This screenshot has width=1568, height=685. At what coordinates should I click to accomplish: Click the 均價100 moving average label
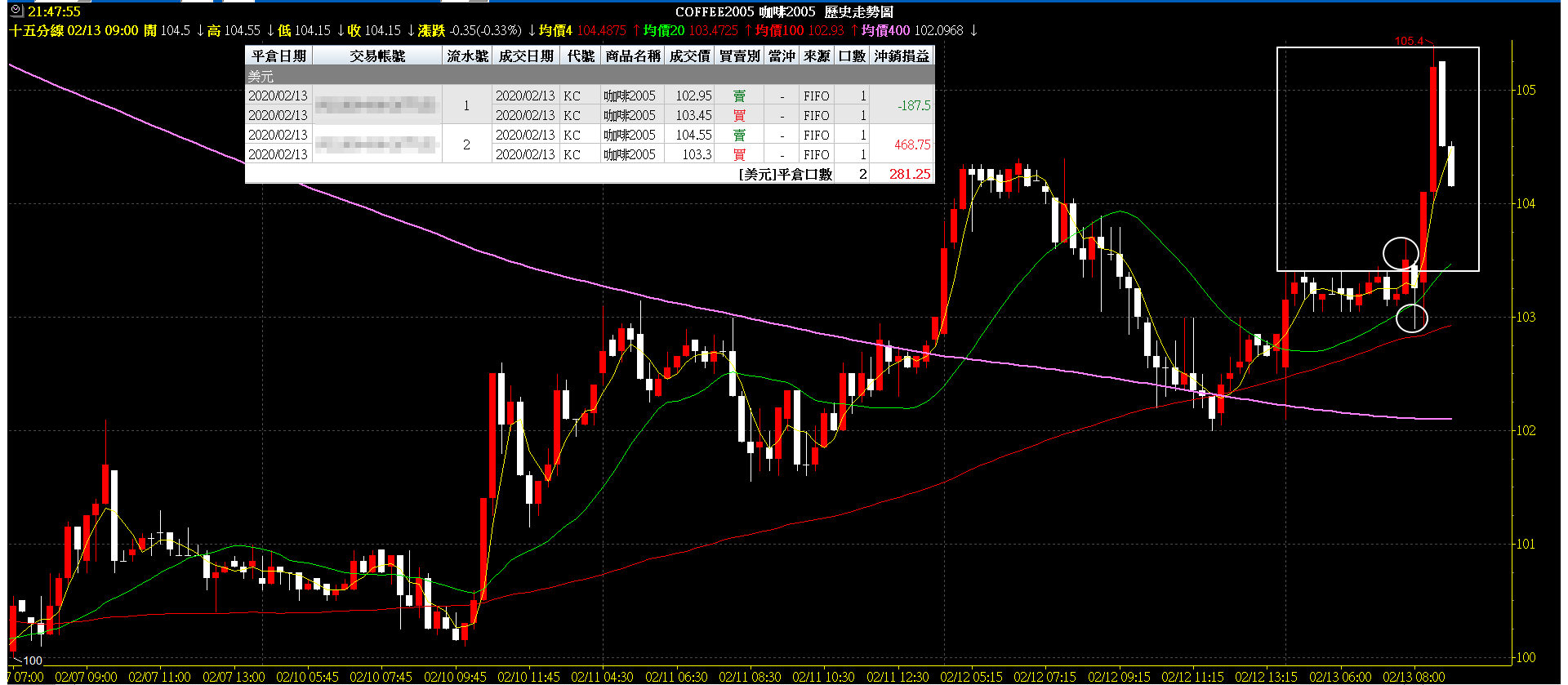(779, 30)
